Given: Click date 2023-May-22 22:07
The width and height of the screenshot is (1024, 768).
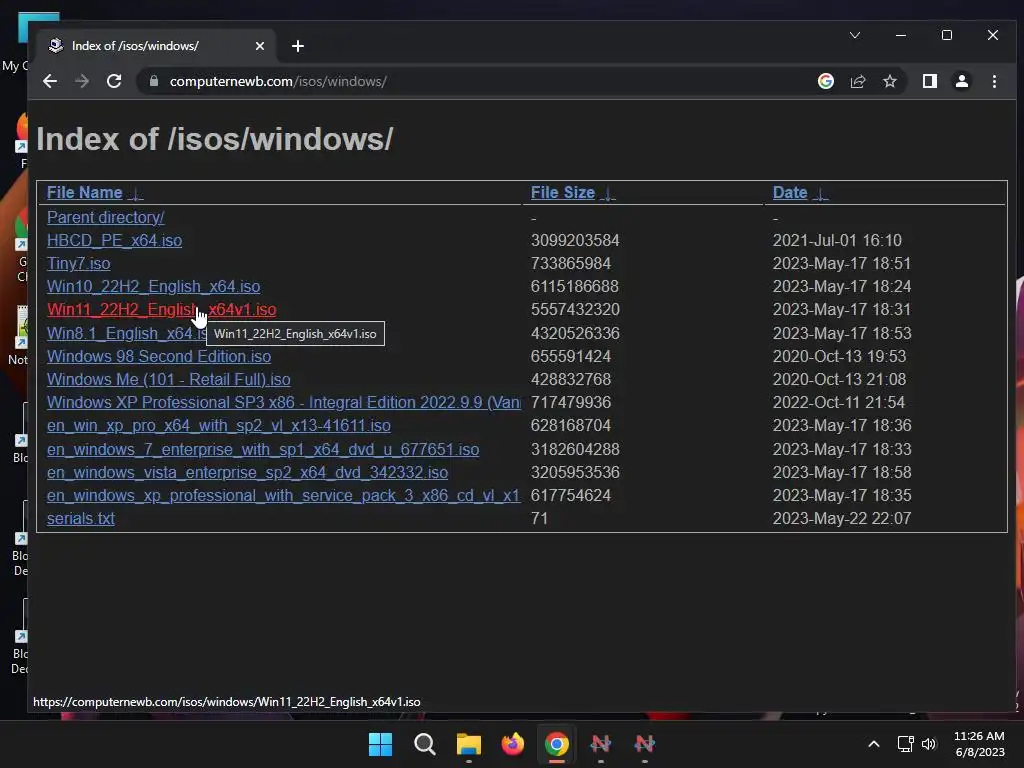Looking at the screenshot, I should 842,519.
